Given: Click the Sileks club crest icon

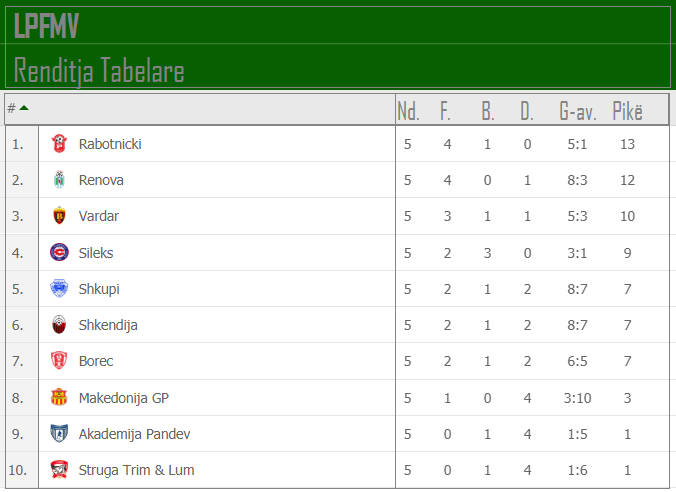Looking at the screenshot, I should coord(59,252).
